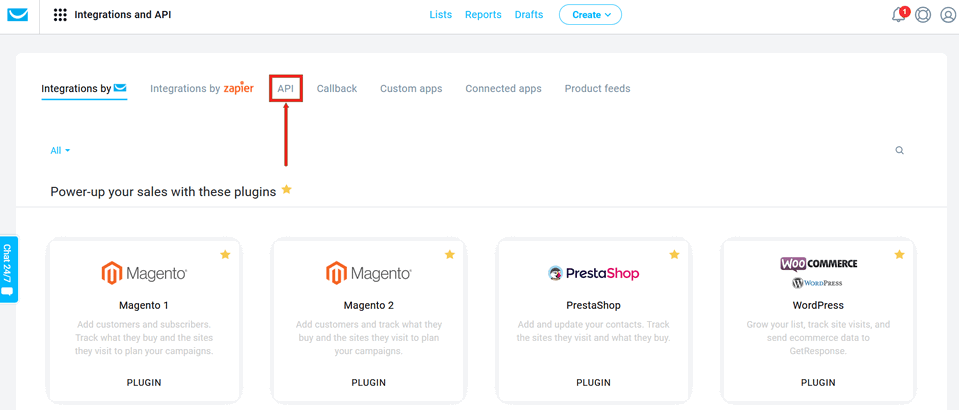The image size is (959, 410).
Task: Go to Lists in top navigation
Action: pyautogui.click(x=440, y=15)
